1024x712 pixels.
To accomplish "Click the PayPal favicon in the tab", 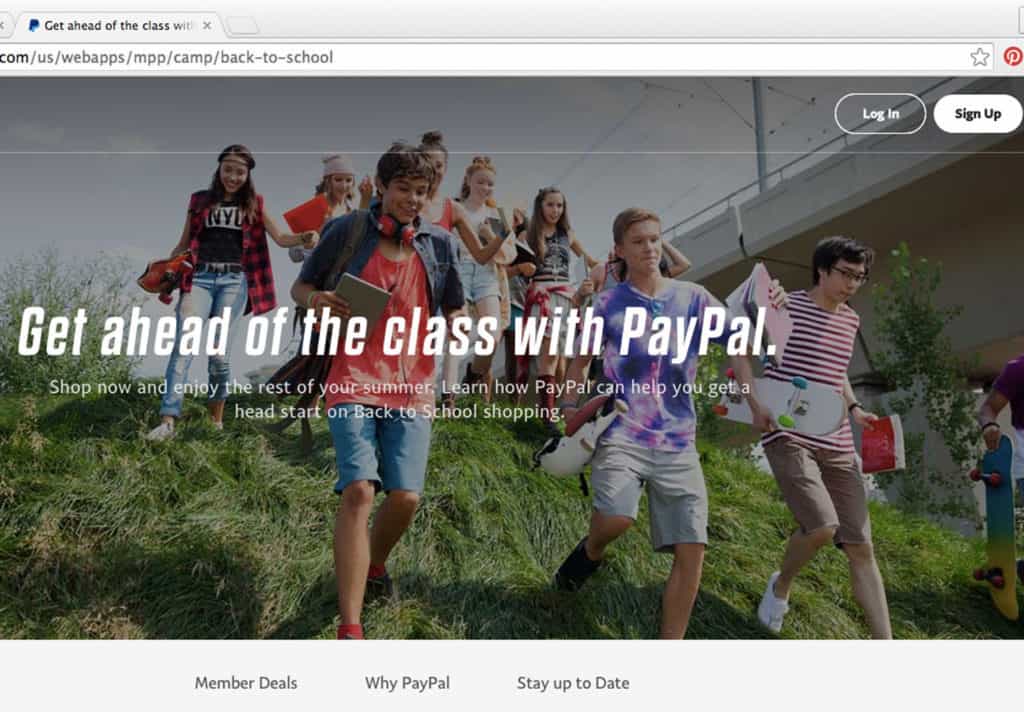I will (33, 25).
